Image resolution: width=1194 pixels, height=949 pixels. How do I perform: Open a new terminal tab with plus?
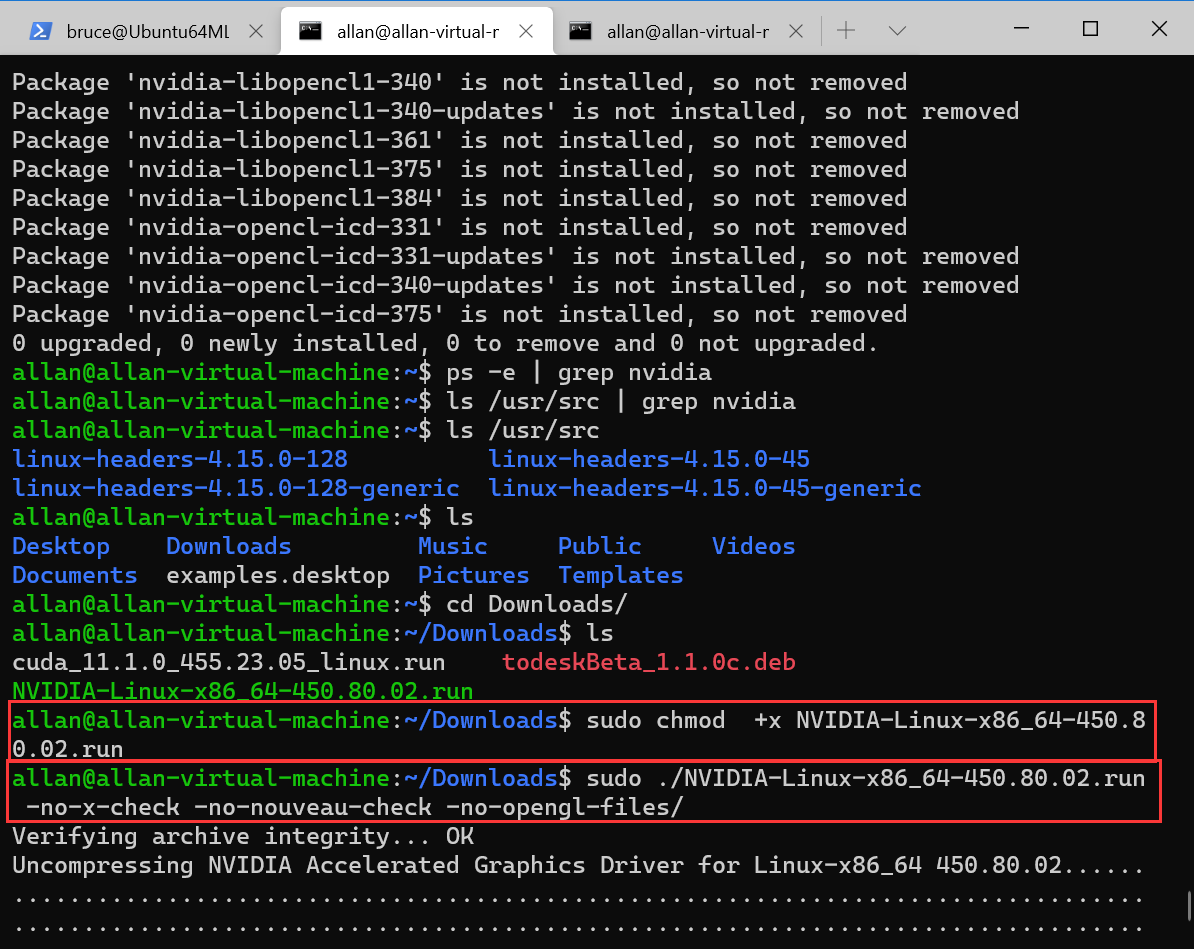point(846,30)
